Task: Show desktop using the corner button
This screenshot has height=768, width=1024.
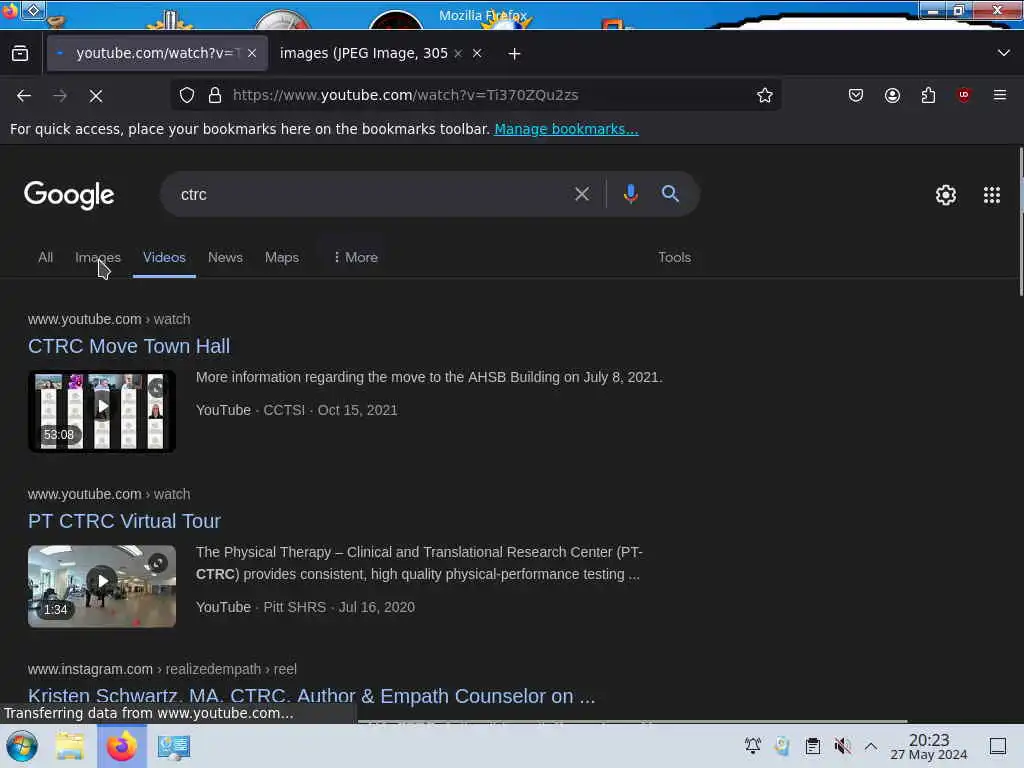Action: pos(997,746)
